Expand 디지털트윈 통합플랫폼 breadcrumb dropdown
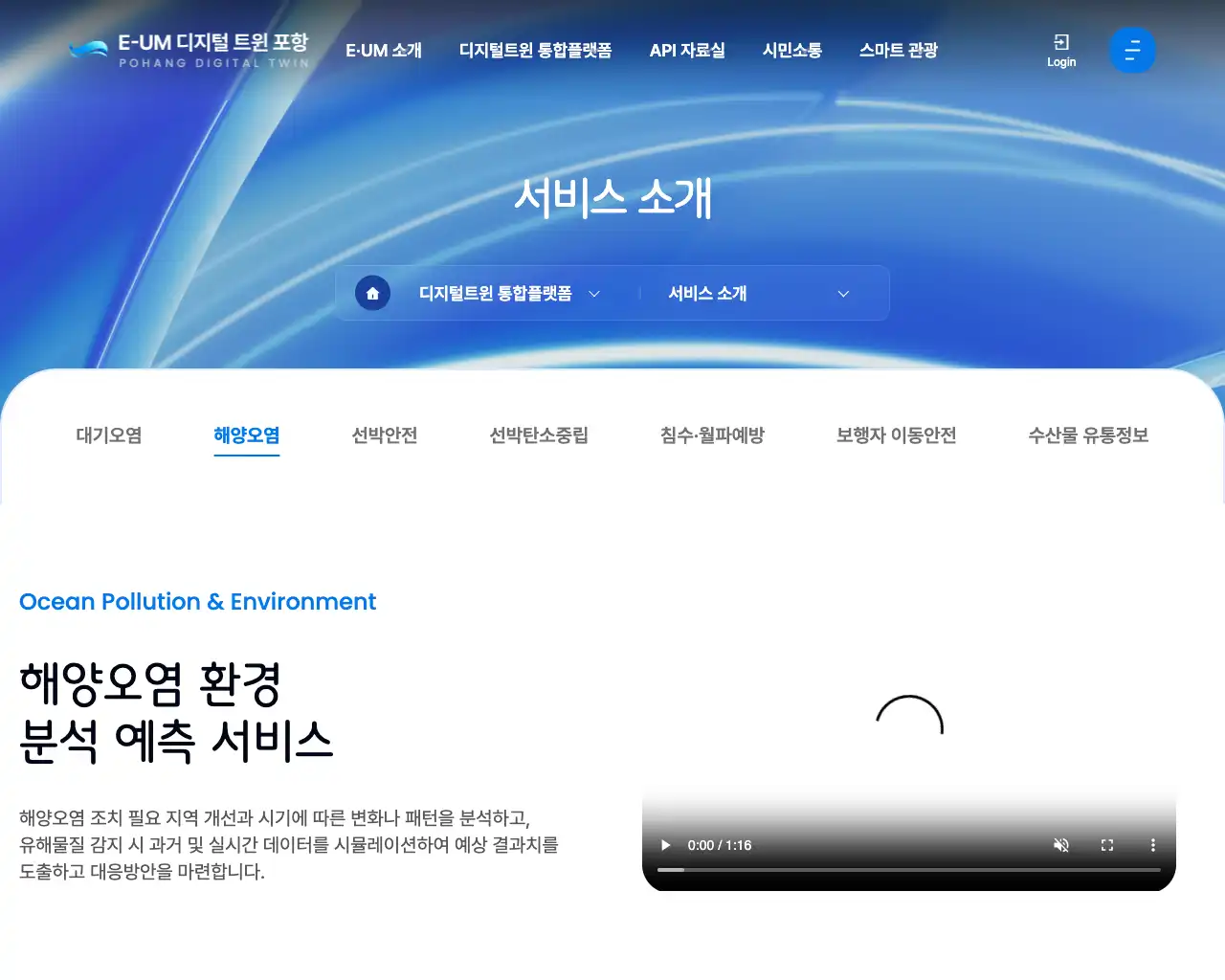 click(509, 293)
